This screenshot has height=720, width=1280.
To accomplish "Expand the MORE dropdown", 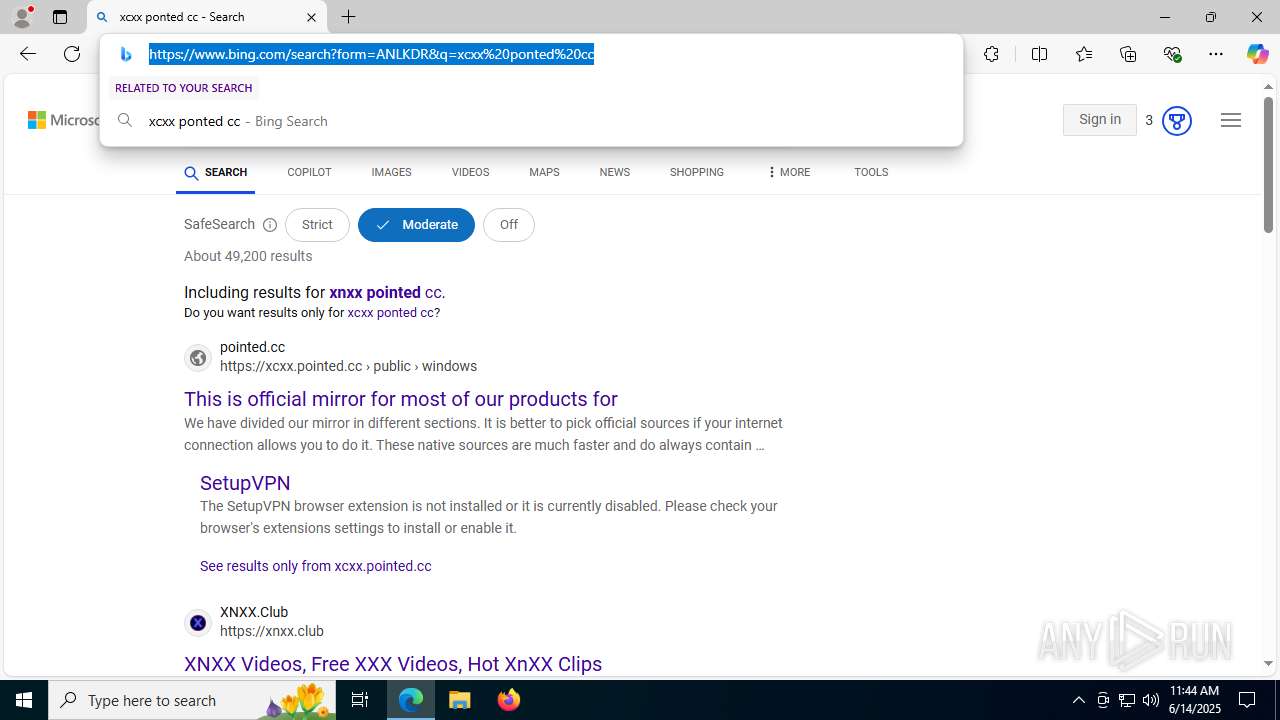I will click(x=788, y=173).
